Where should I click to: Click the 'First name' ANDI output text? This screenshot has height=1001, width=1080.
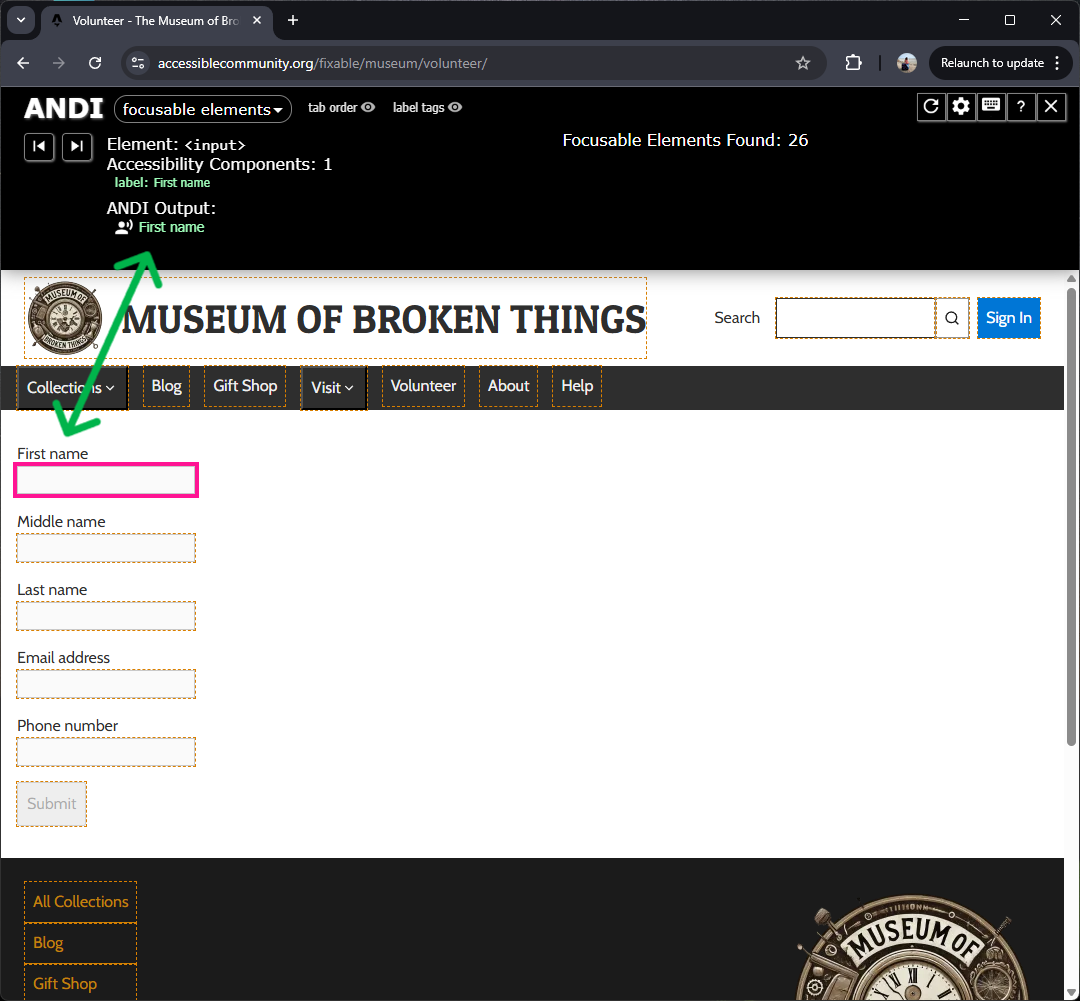[x=172, y=227]
